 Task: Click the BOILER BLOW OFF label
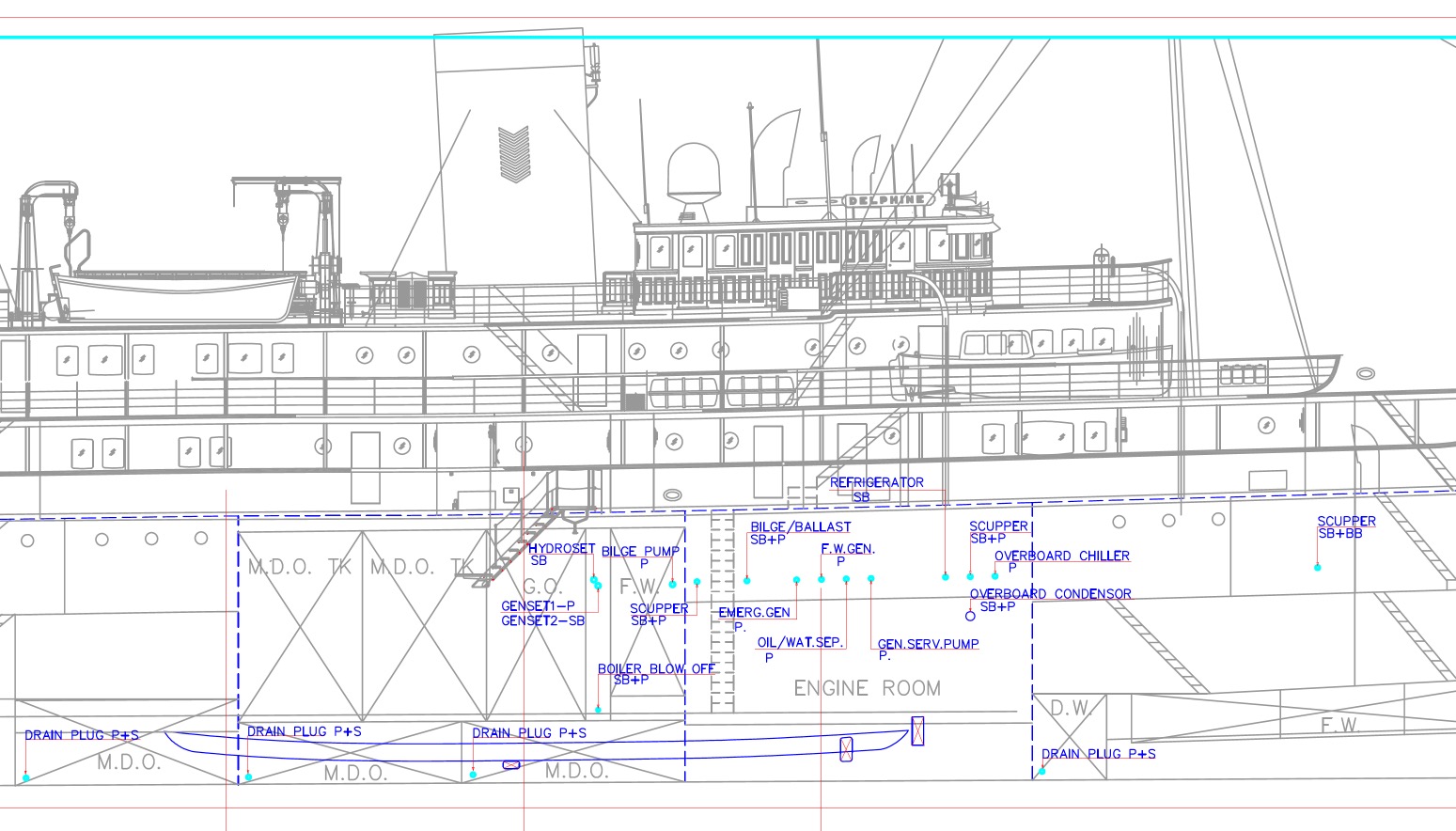coord(657,669)
